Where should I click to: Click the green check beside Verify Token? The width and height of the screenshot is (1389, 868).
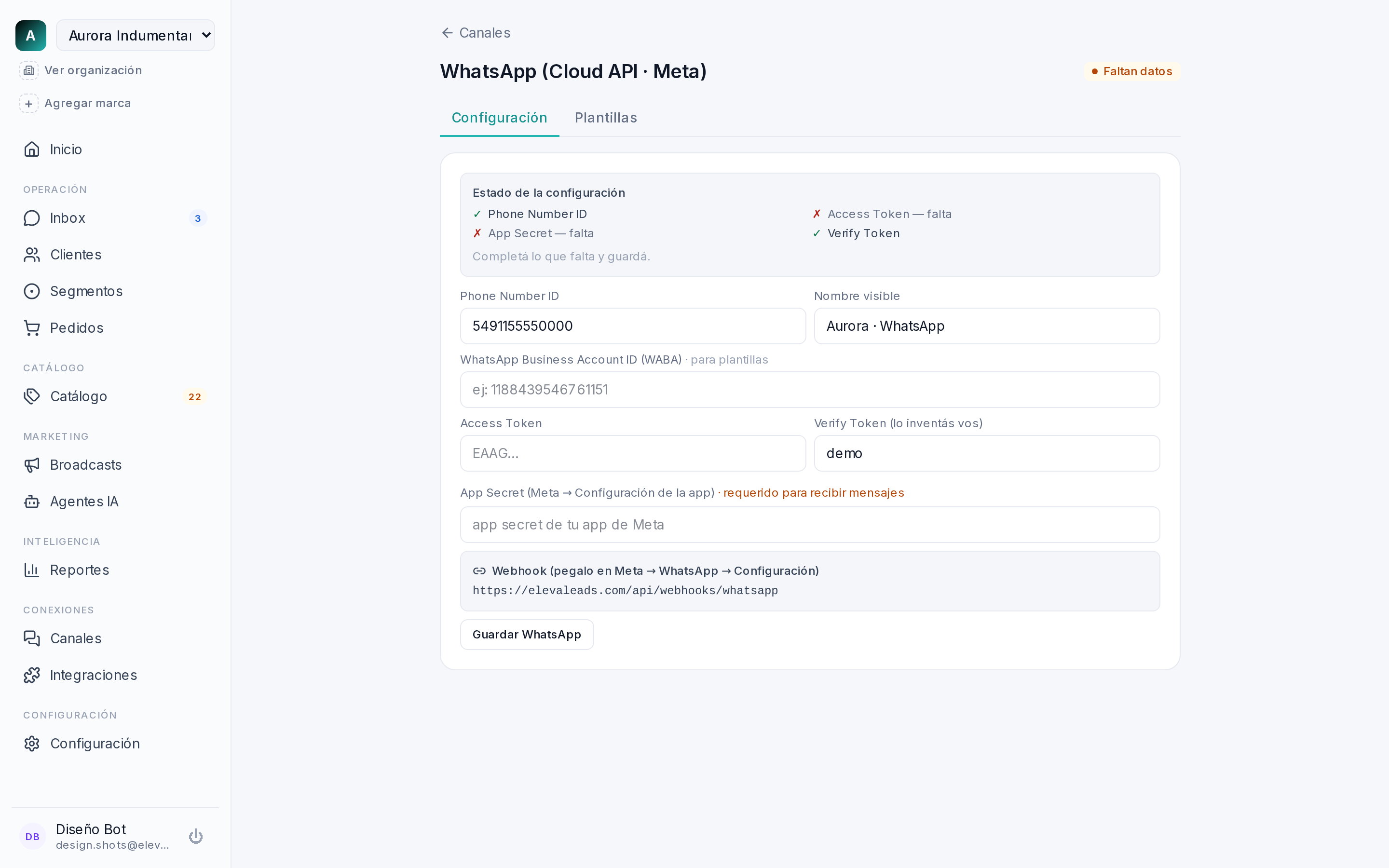817,234
